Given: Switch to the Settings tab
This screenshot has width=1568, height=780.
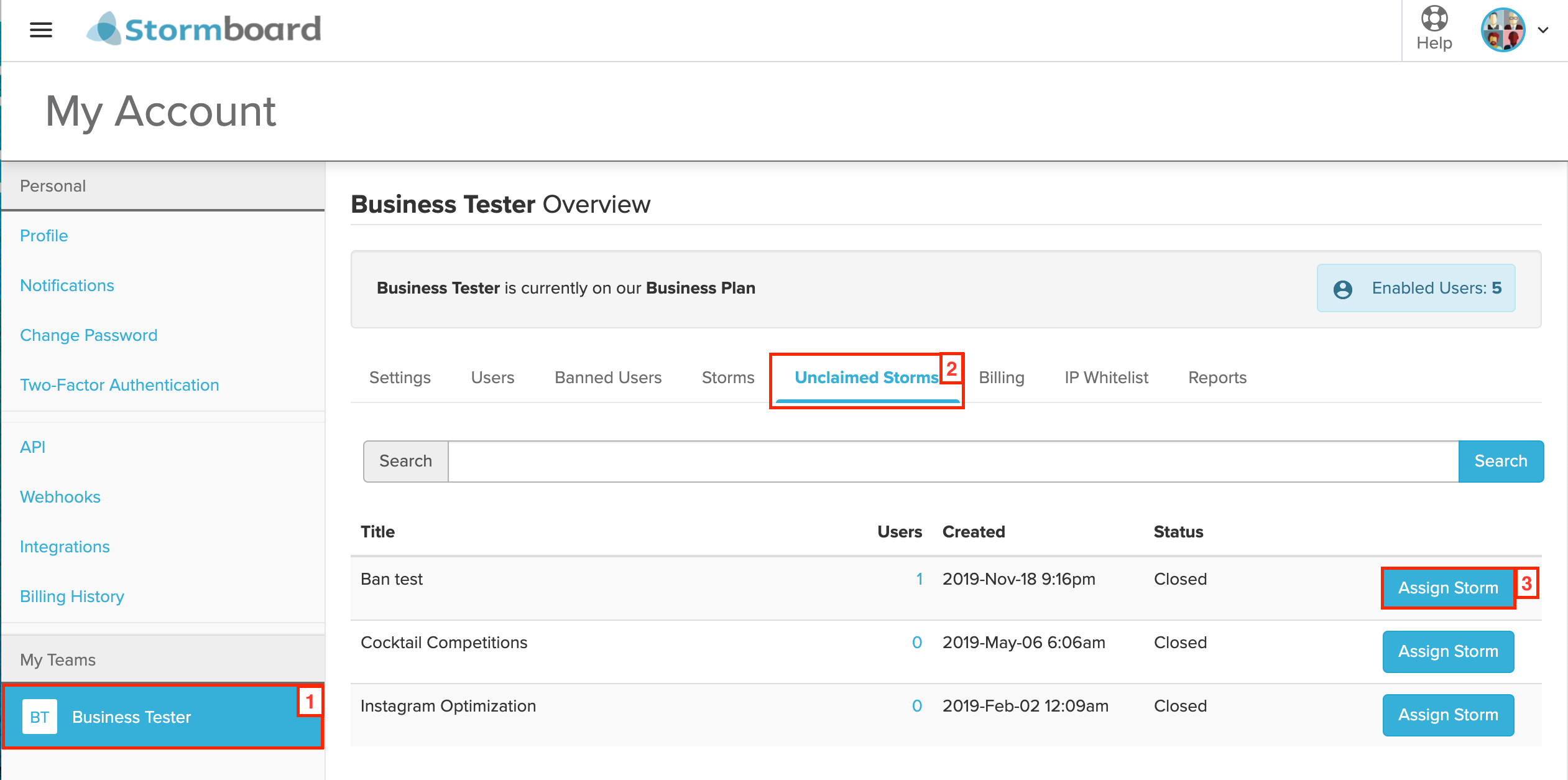Looking at the screenshot, I should (x=400, y=378).
